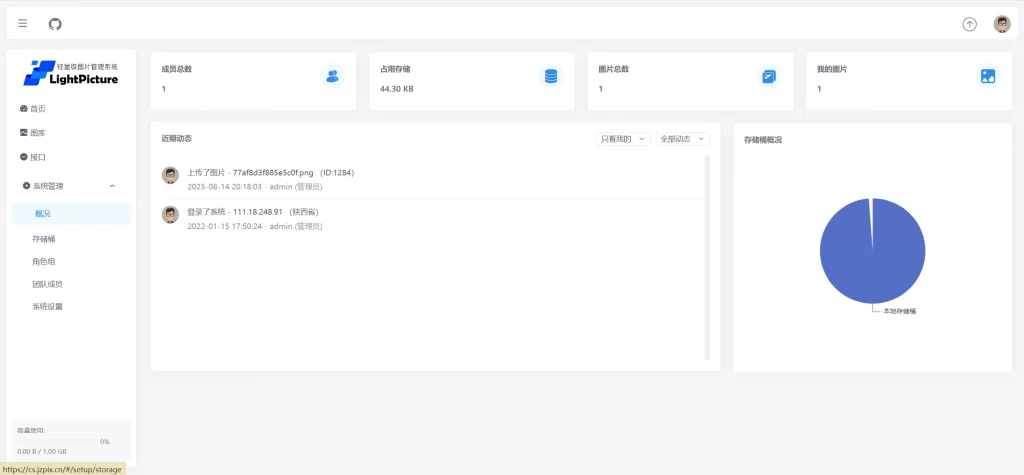The image size is (1024, 475).
Task: Open the GitHub icon link
Action: pos(55,24)
